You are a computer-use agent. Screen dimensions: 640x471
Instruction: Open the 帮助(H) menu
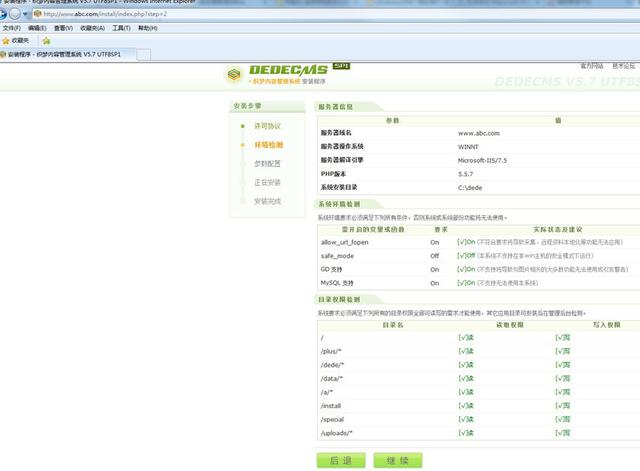pyautogui.click(x=148, y=28)
